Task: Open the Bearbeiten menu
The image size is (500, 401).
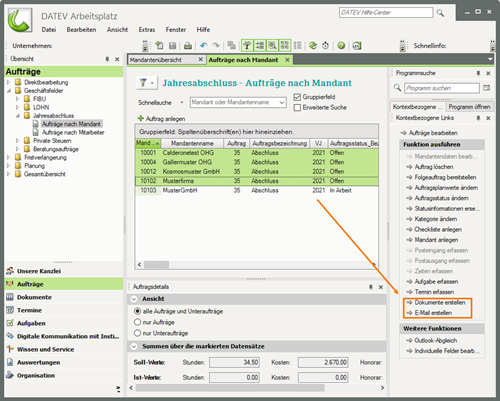Action: [x=81, y=30]
